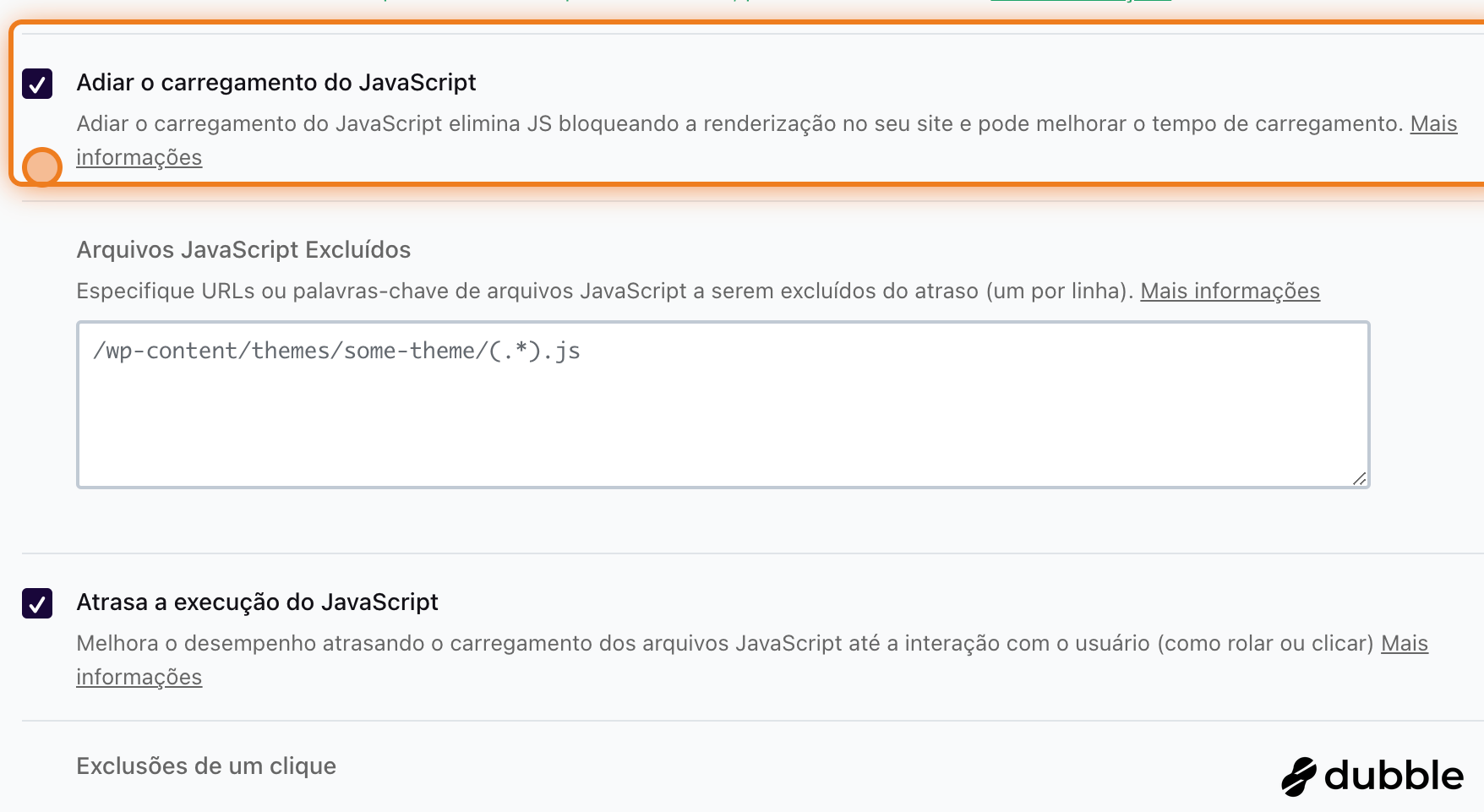1484x812 pixels.
Task: Click "informações" link below Atrasa description
Action: click(x=139, y=678)
